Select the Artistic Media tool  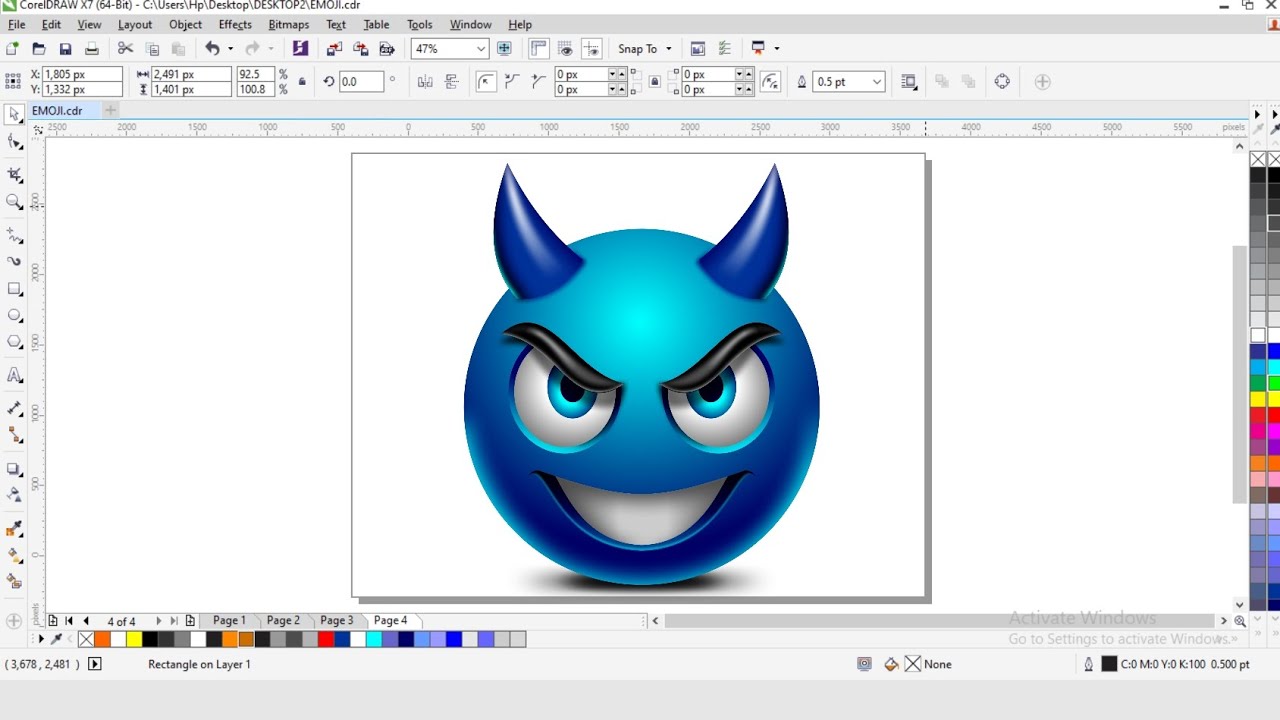pyautogui.click(x=14, y=261)
